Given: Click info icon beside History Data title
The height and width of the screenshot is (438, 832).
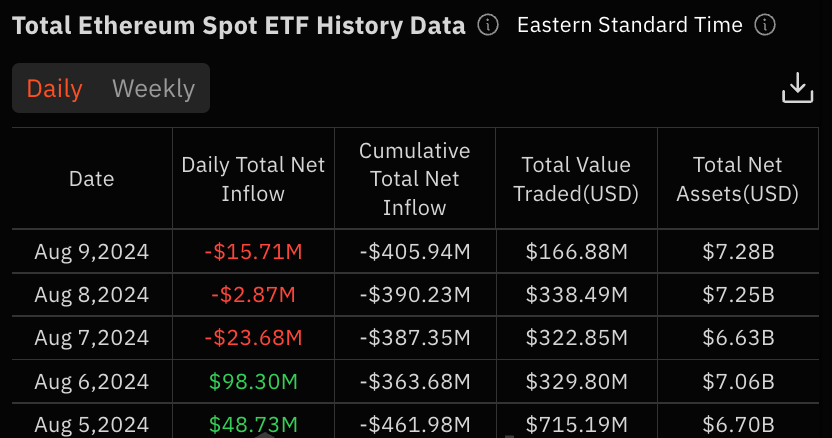Looking at the screenshot, I should click(488, 25).
